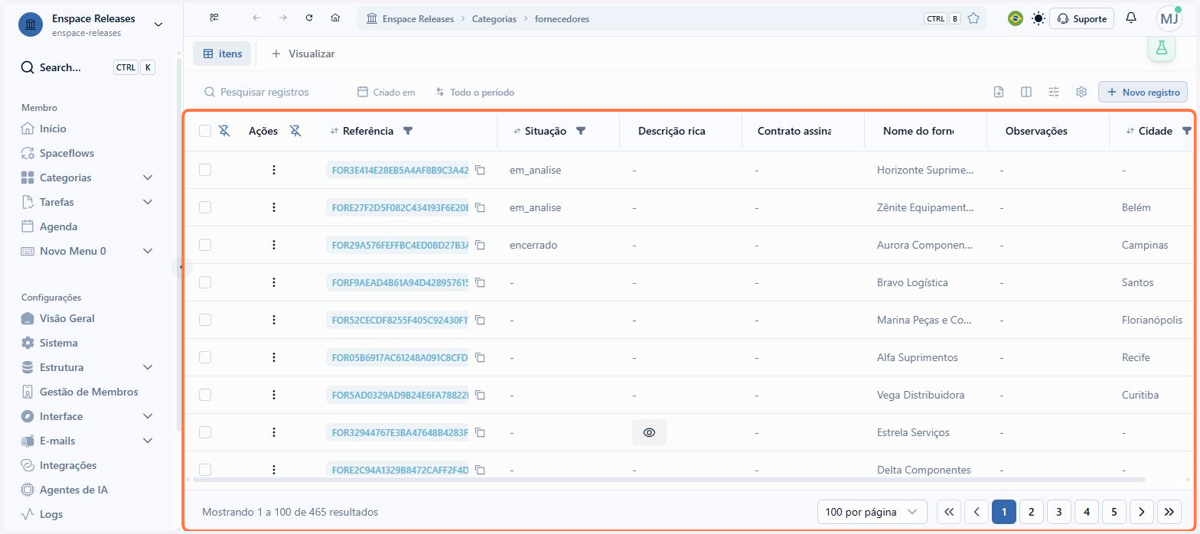Unpin the Ações column pin icon
1200x534 pixels.
(x=295, y=131)
